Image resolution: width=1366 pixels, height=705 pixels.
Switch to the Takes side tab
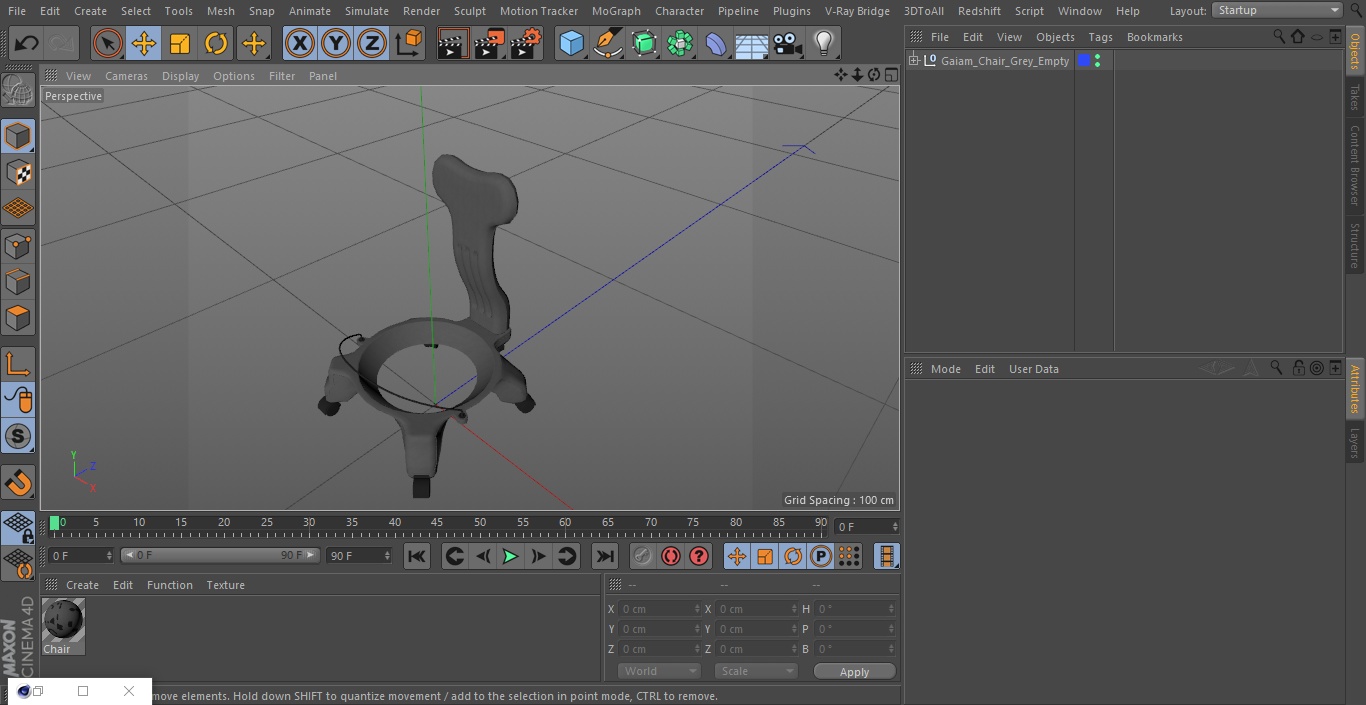(x=1355, y=97)
